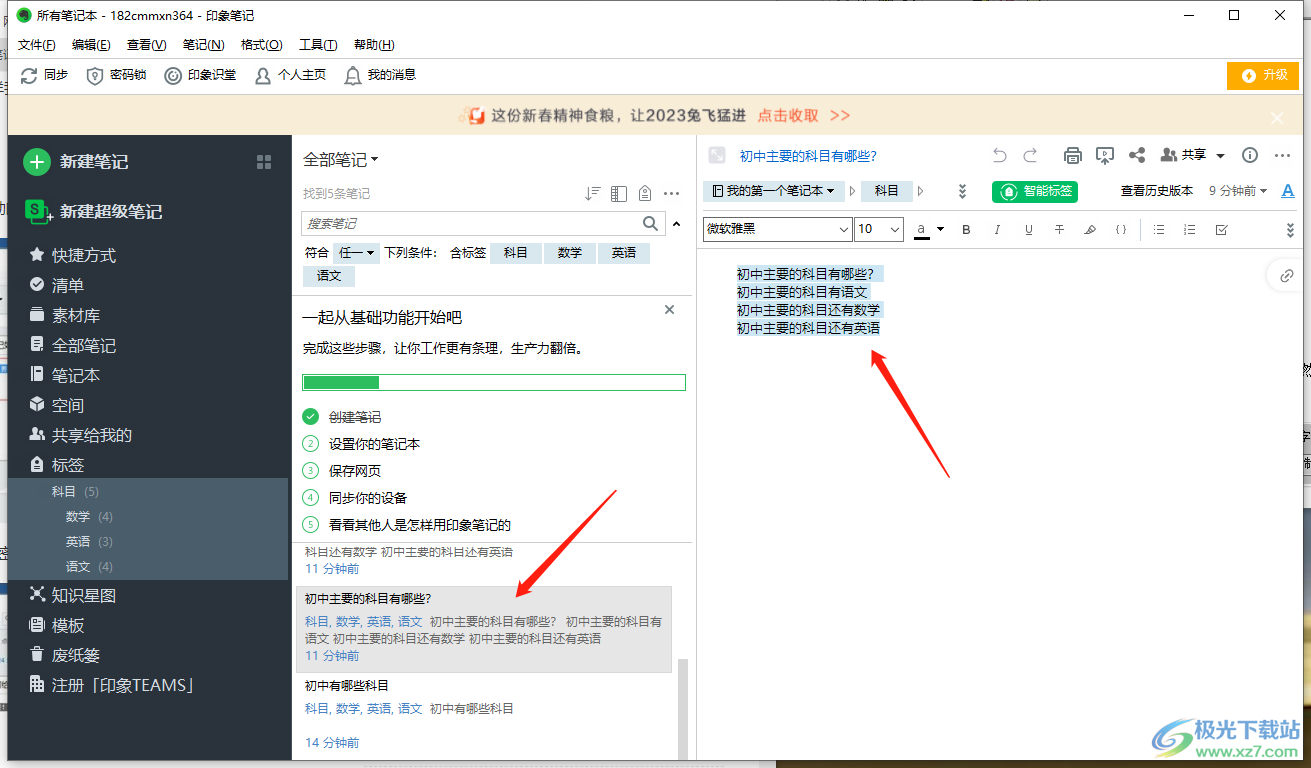Go to 个人主页 personal homepage

(x=291, y=75)
